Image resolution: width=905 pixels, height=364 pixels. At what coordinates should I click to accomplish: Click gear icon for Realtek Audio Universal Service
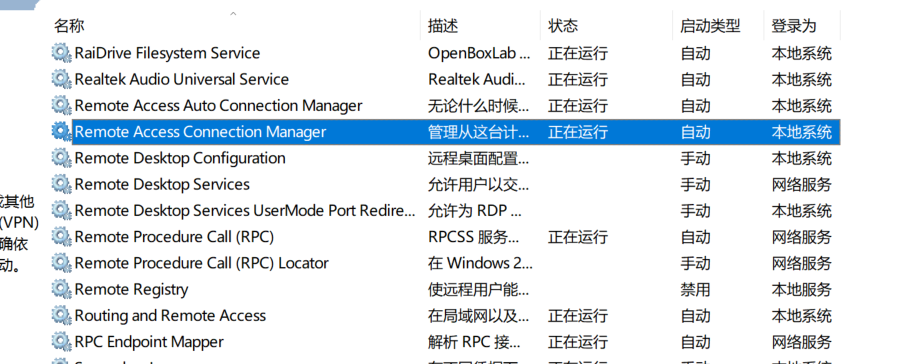click(61, 79)
